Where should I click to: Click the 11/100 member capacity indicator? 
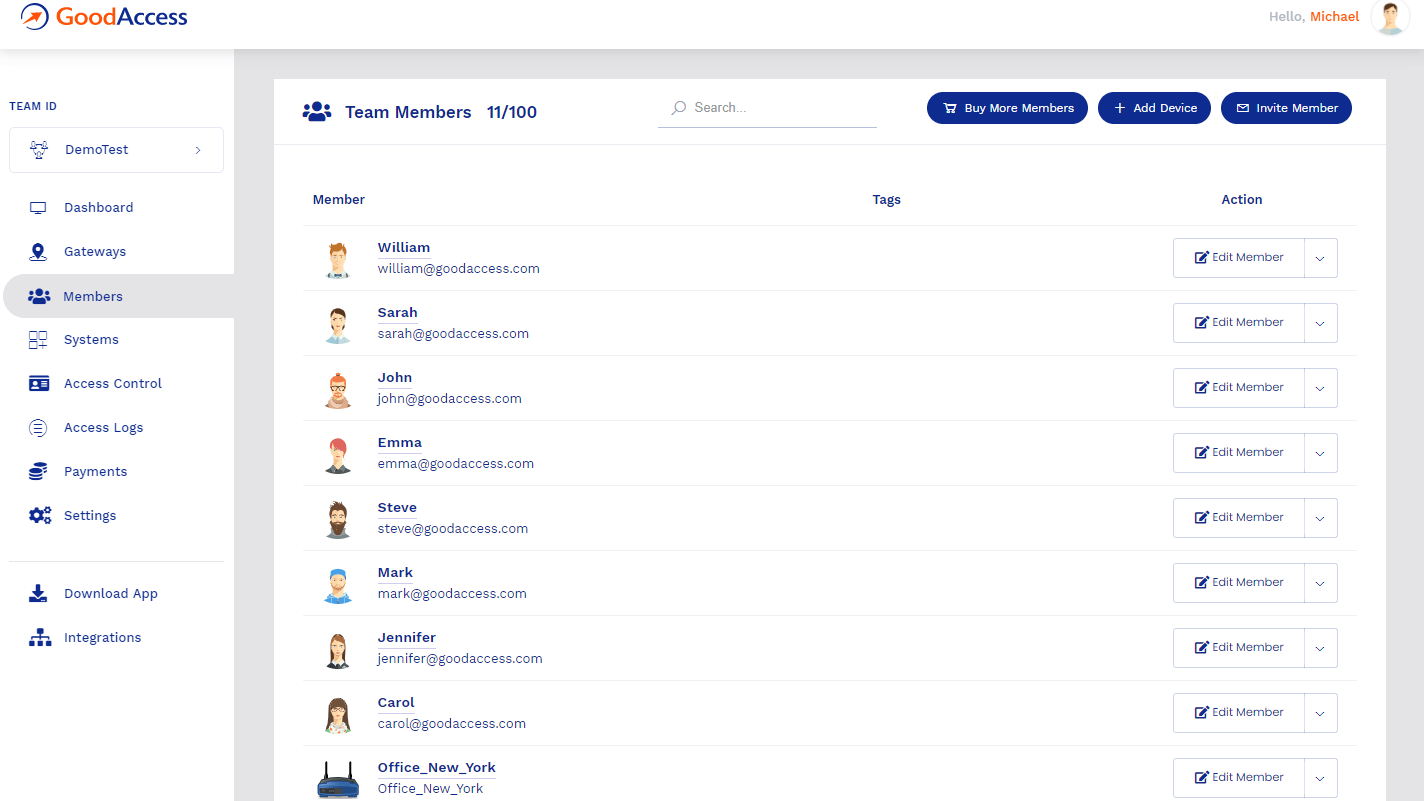pyautogui.click(x=512, y=112)
